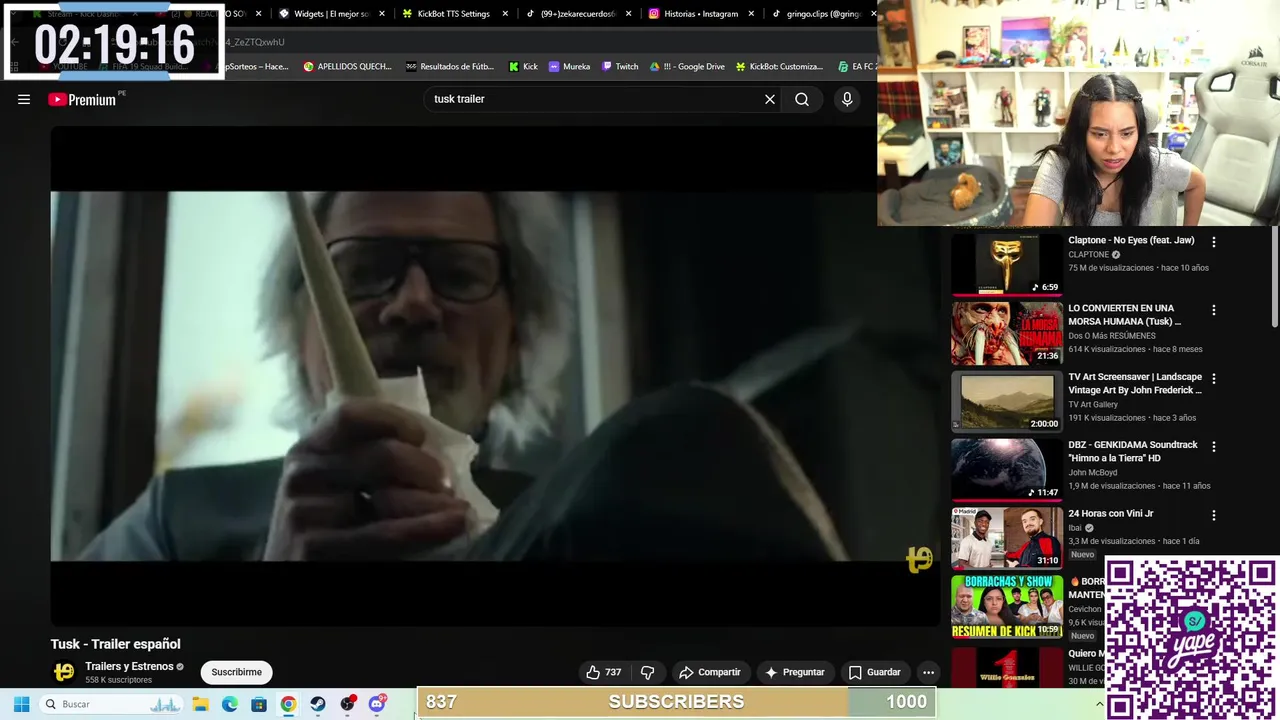This screenshot has height=720, width=1280.
Task: Open Google Chrome from the taskbar
Action: coord(288,704)
